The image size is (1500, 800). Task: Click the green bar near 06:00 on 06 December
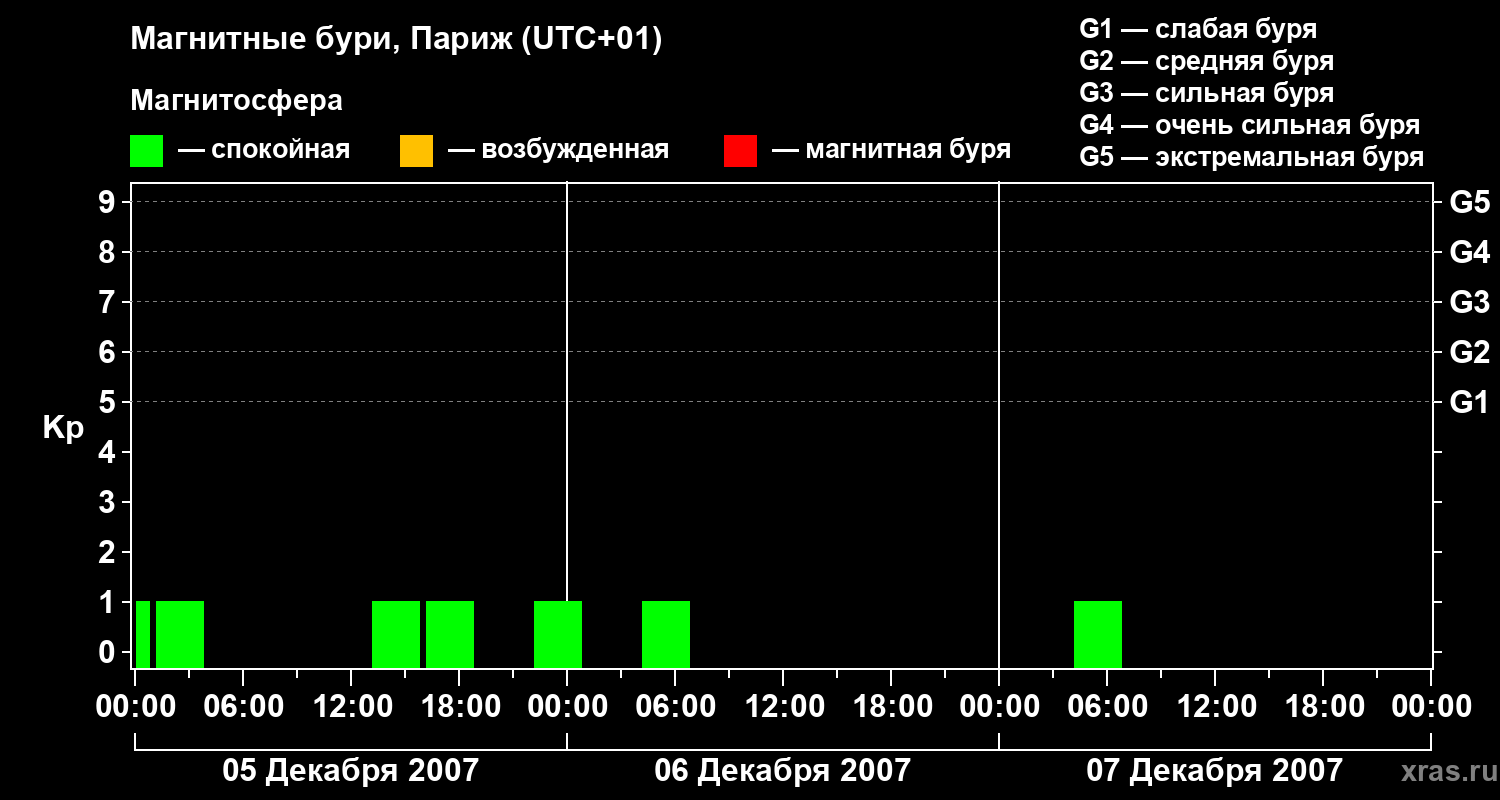tap(666, 634)
